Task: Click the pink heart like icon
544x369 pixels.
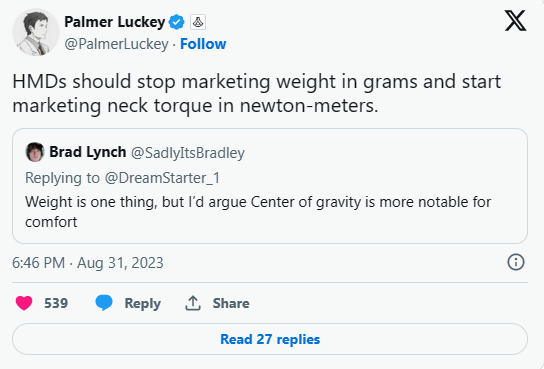Action: (24, 303)
